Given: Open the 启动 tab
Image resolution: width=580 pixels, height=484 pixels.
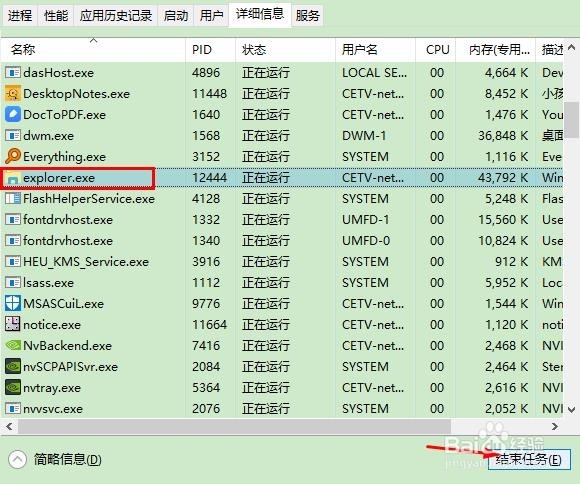Looking at the screenshot, I should [176, 16].
